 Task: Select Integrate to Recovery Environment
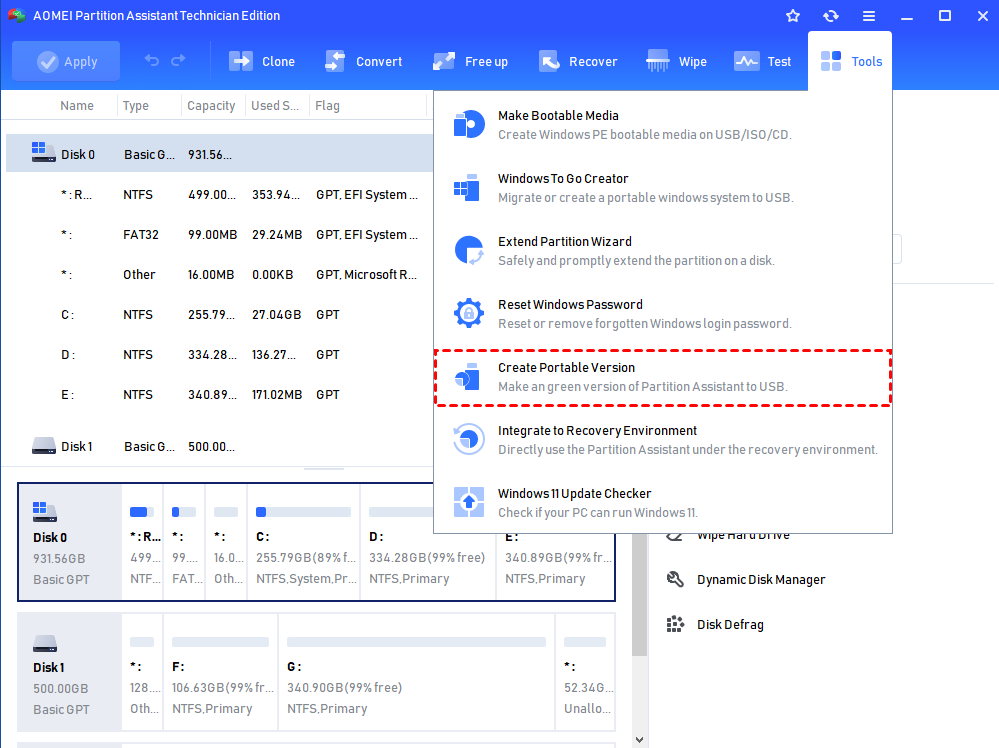tap(663, 440)
